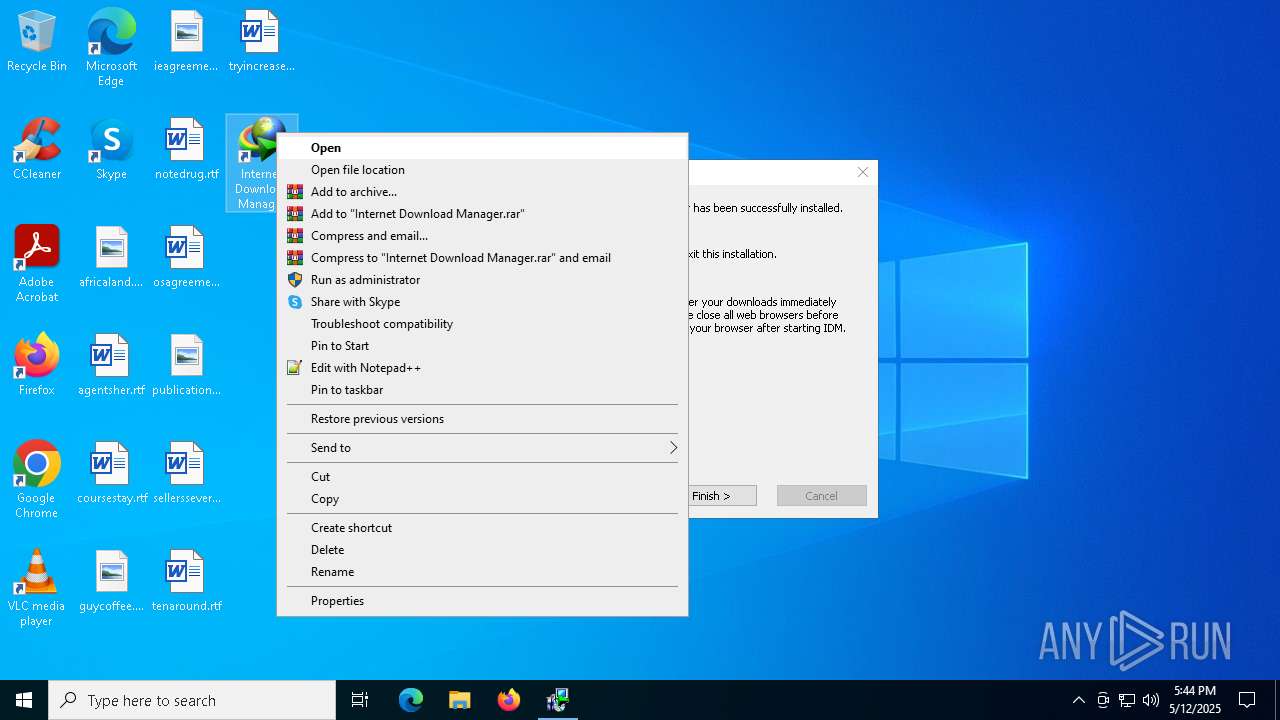
Task: Select the Google Chrome desktop shortcut
Action: pos(37,480)
